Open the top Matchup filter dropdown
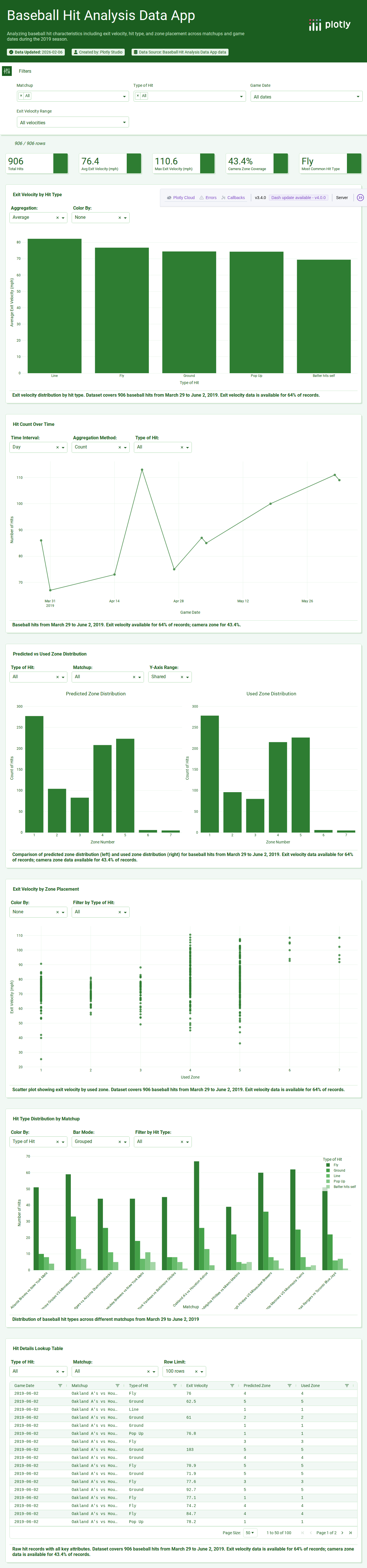 point(73,96)
